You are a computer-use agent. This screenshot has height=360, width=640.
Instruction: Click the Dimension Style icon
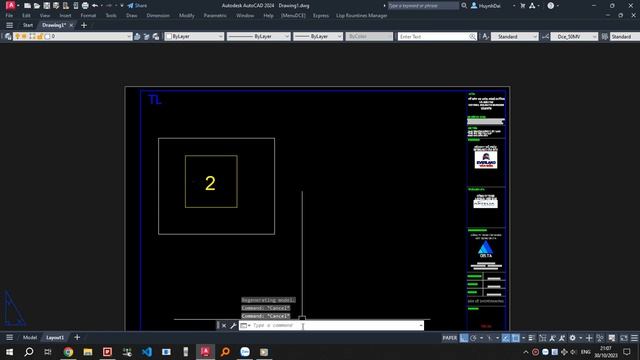(x=545, y=36)
